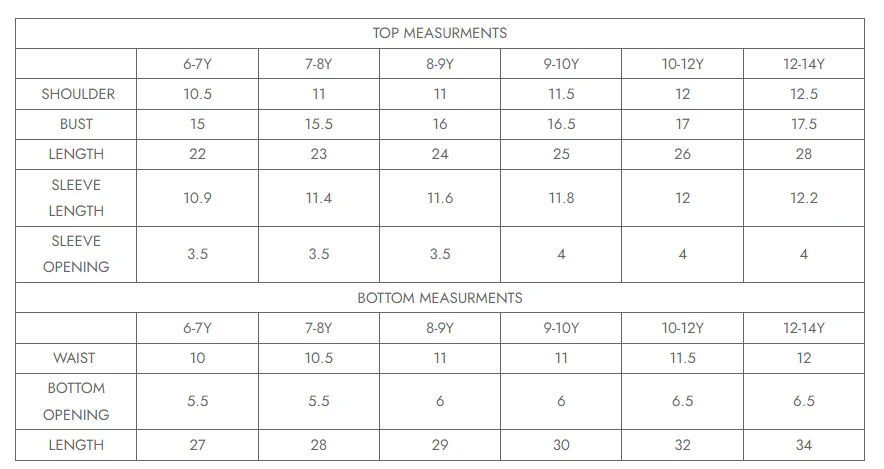The height and width of the screenshot is (469, 884).
Task: Select the 10.9 sleeve length cell
Action: coord(197,198)
